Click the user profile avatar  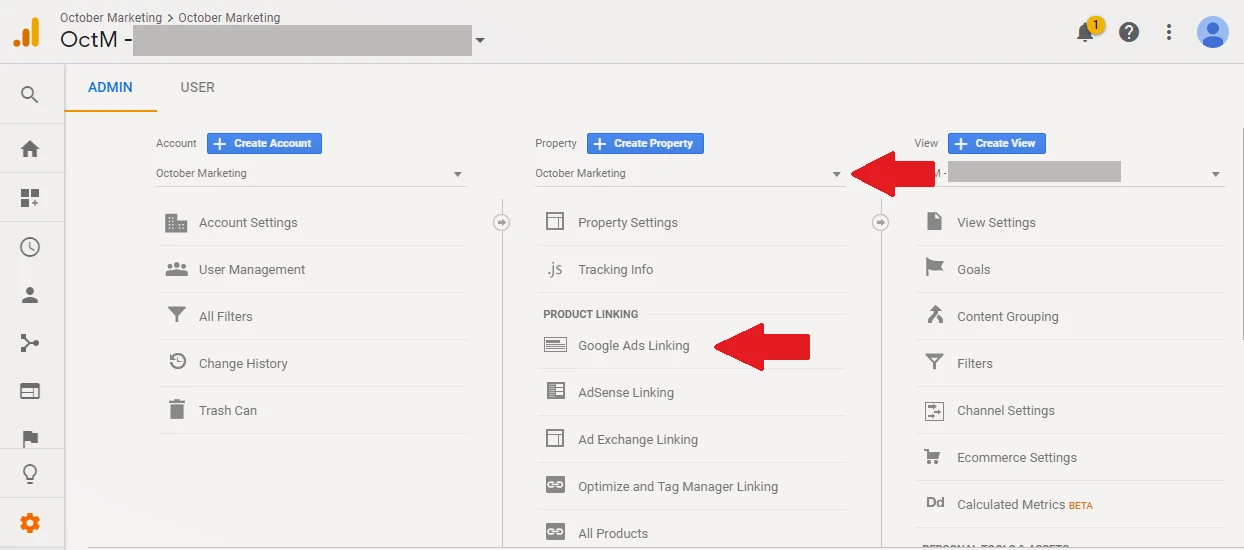[x=1212, y=32]
